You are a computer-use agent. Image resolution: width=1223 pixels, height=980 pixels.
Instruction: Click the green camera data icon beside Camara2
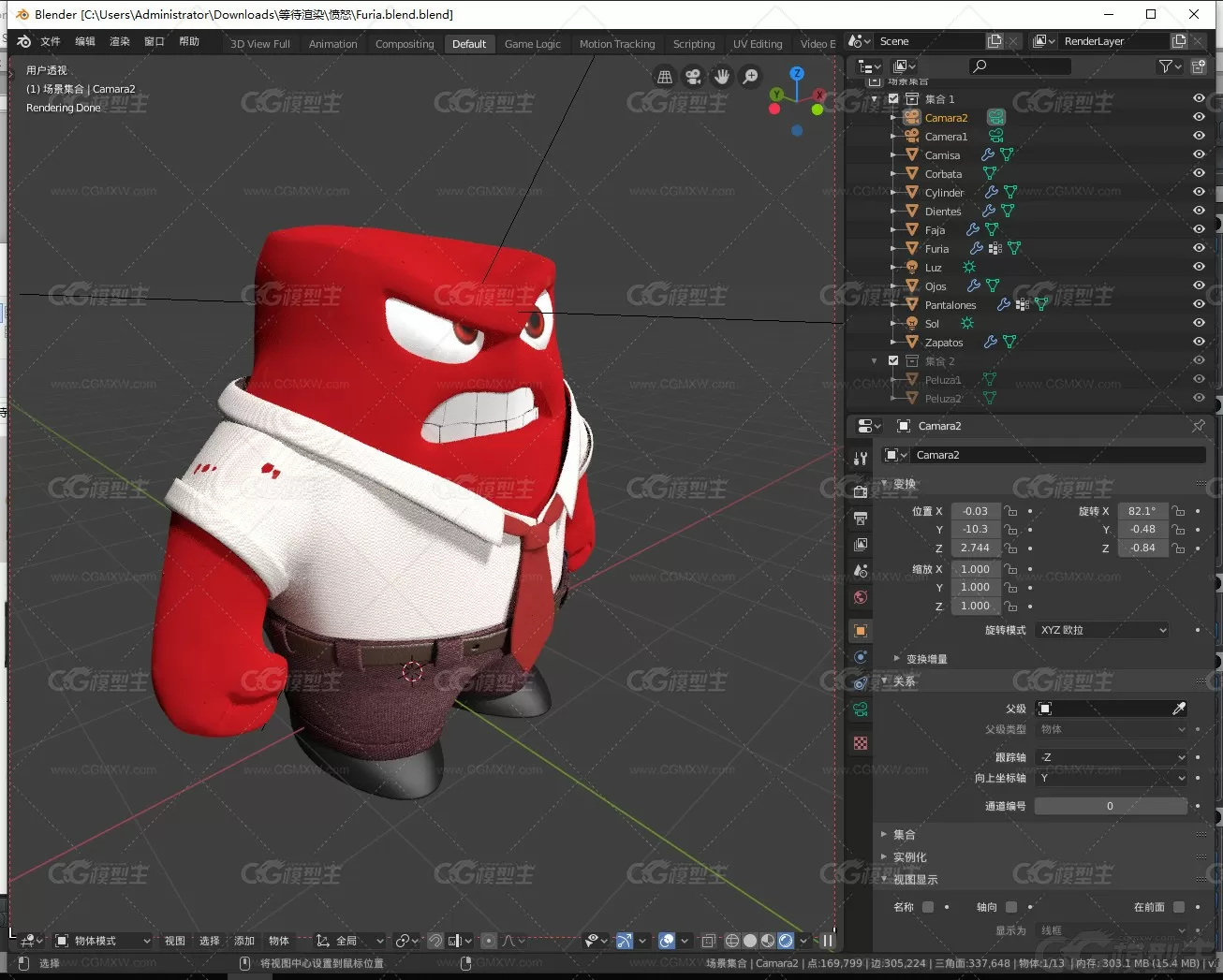(996, 118)
